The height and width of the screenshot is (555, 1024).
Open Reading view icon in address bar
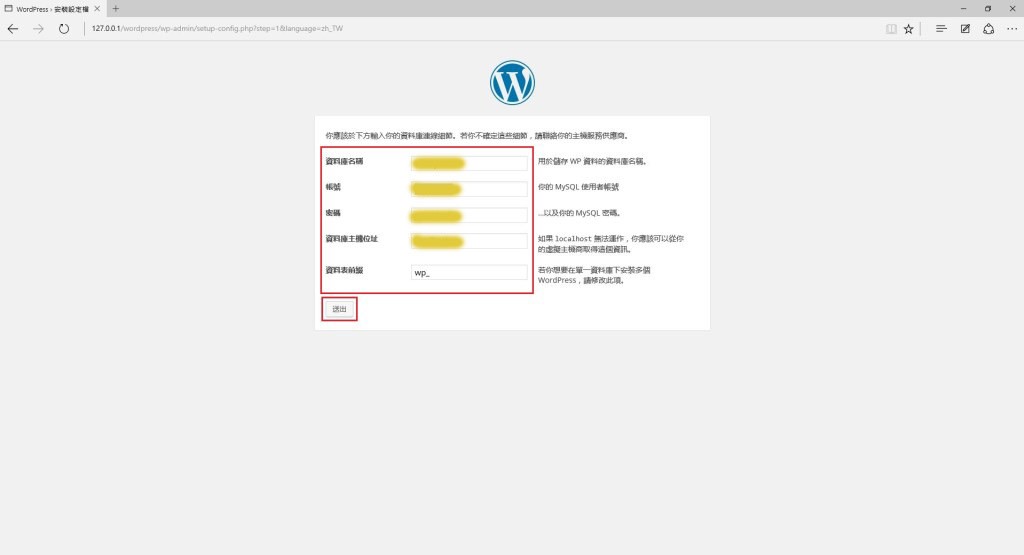[x=891, y=29]
